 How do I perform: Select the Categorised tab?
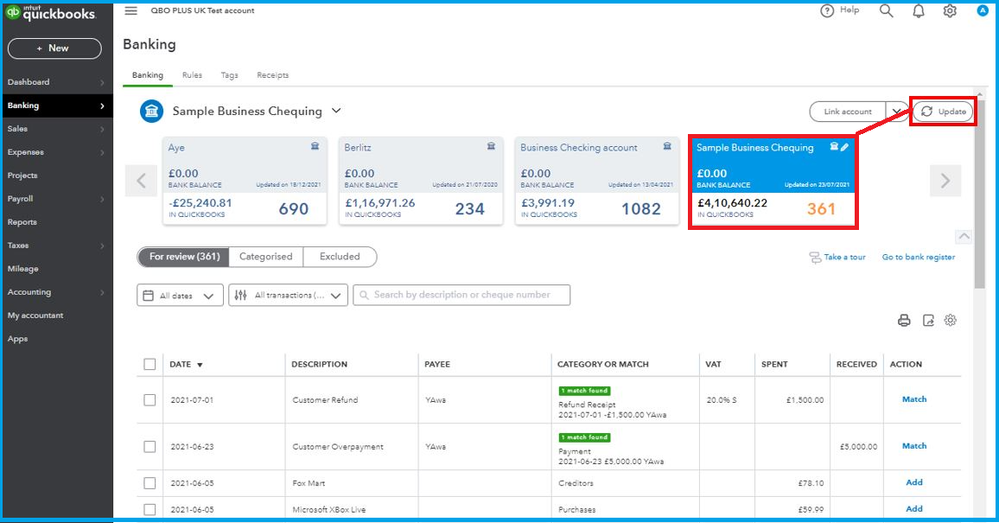point(266,257)
